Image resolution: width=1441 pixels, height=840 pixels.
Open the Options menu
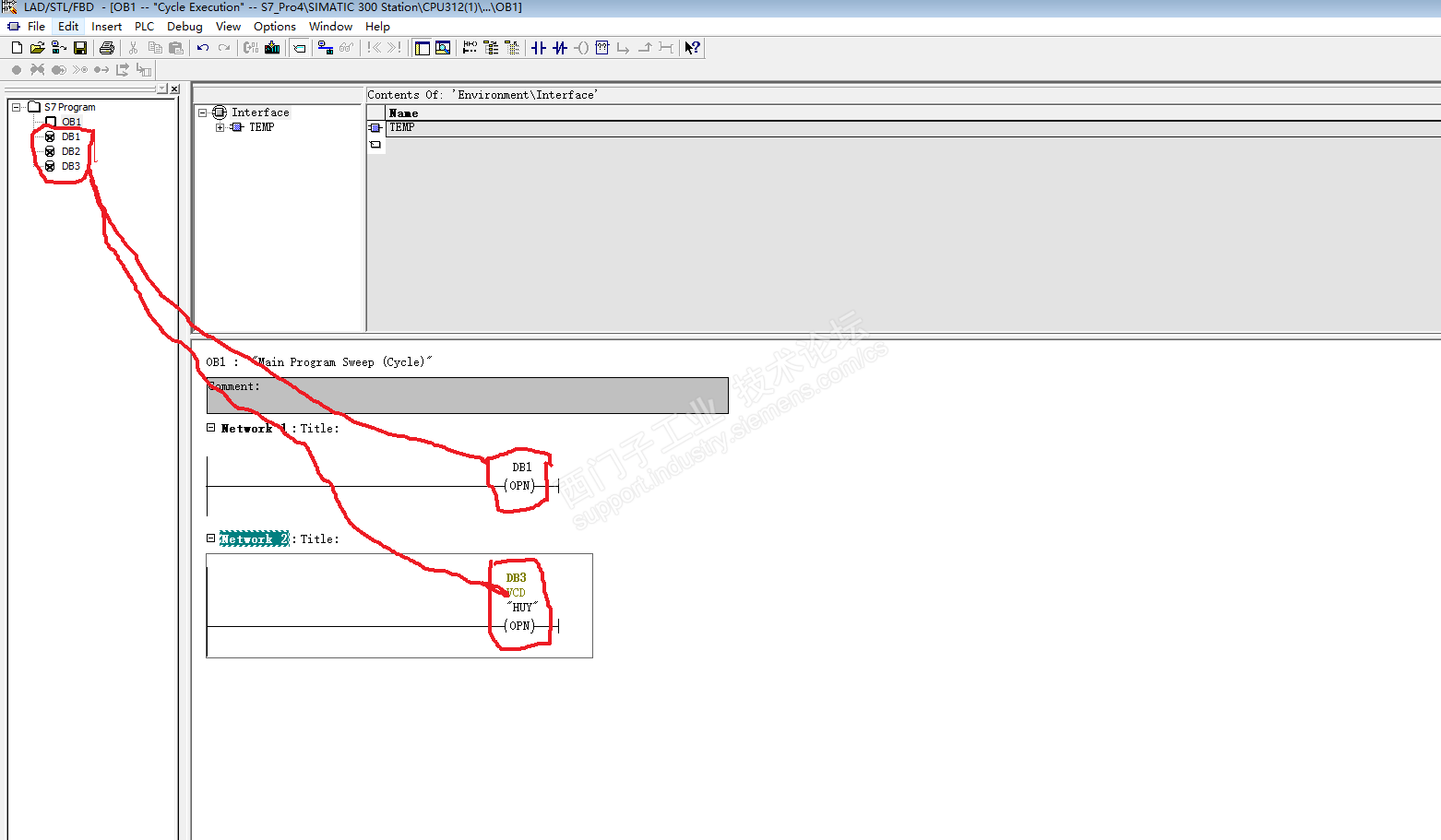[x=275, y=27]
